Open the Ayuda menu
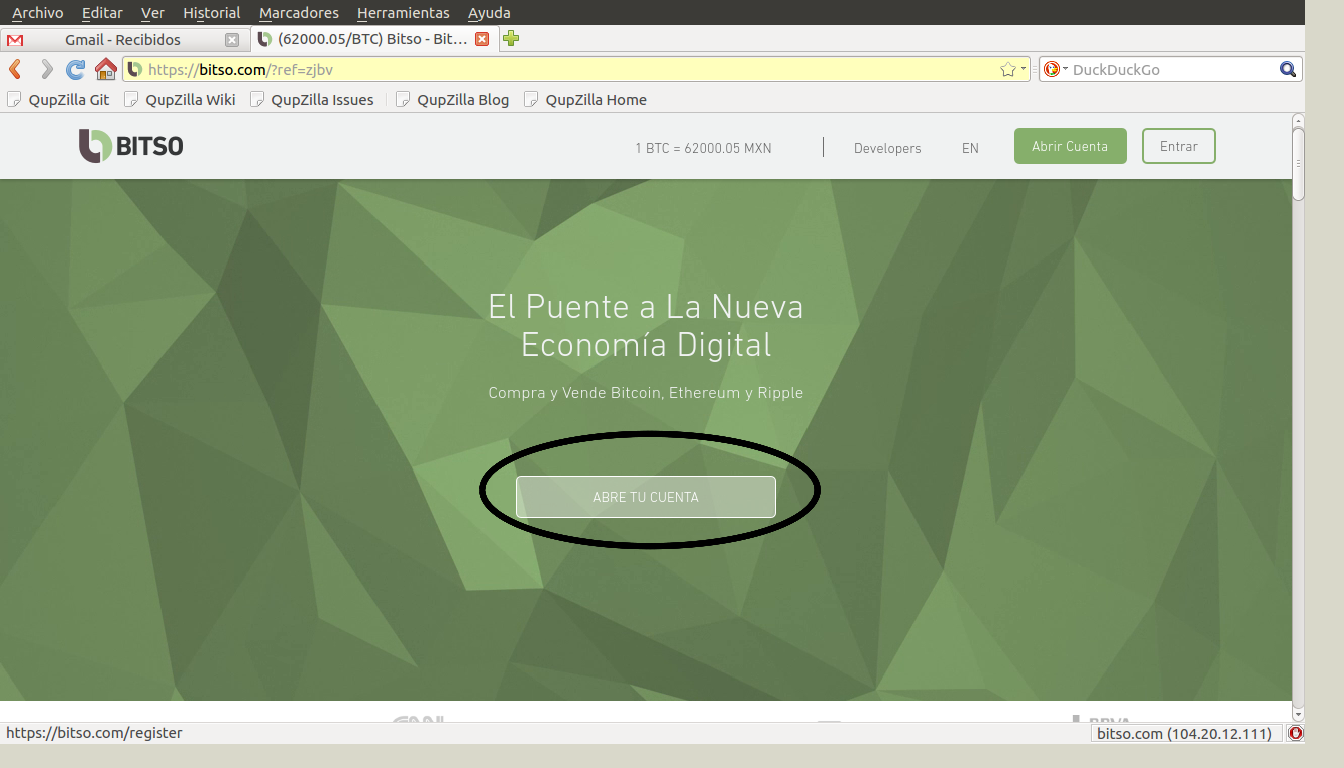 pyautogui.click(x=489, y=13)
